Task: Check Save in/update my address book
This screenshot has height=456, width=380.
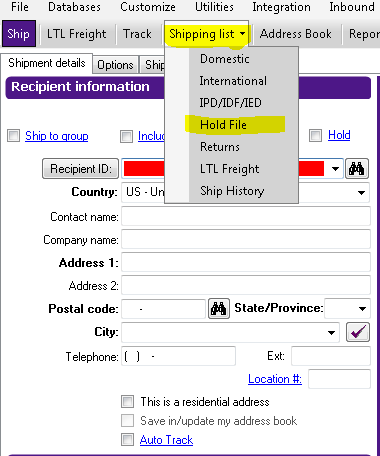Action: [x=127, y=420]
